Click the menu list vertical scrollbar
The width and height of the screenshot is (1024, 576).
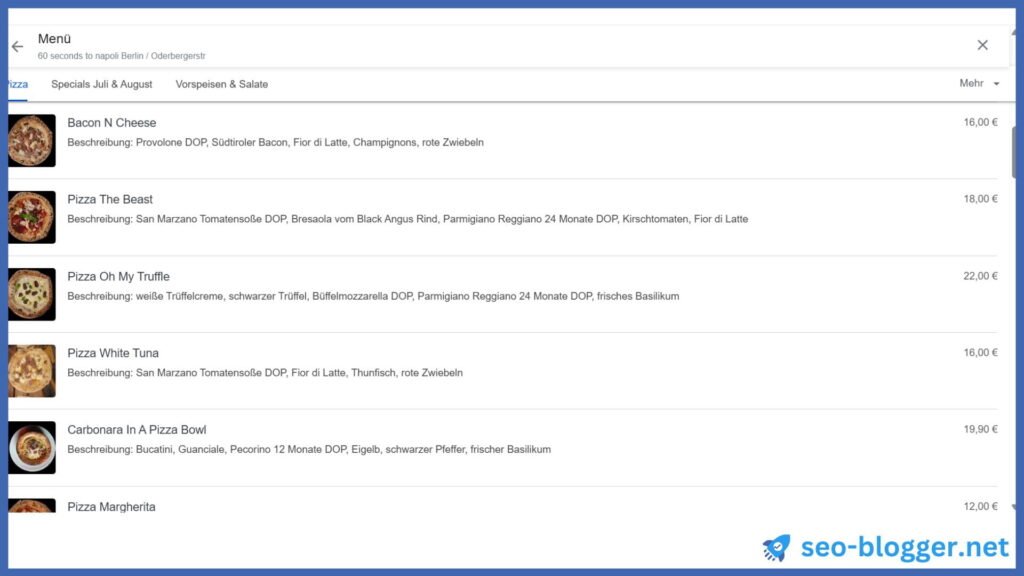click(x=1014, y=152)
